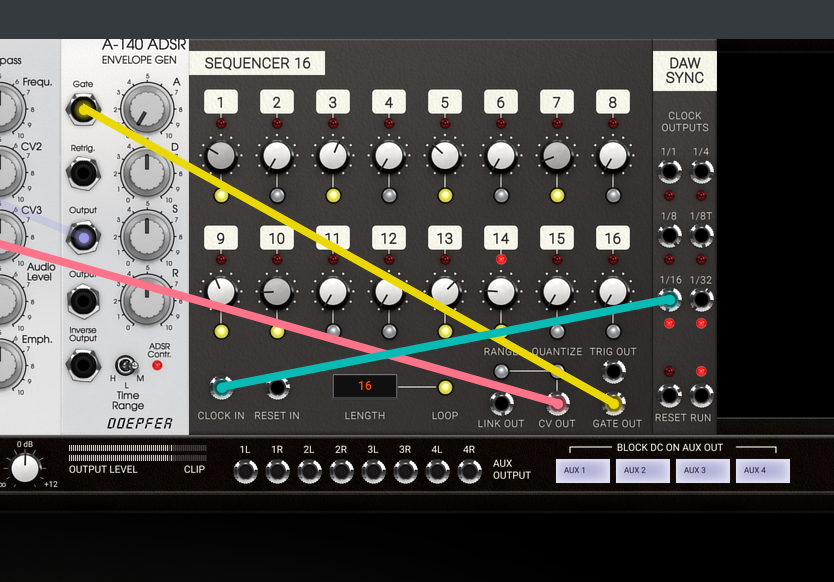Screen dimensions: 834x582
Task: Click the LINK OUT jack
Action: pyautogui.click(x=501, y=403)
